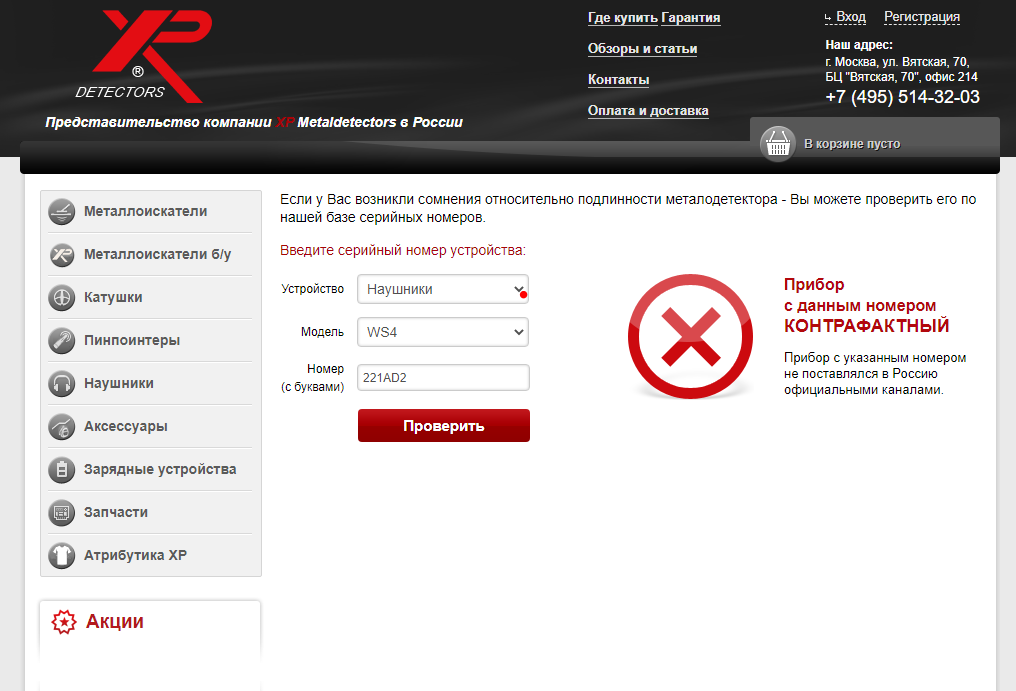The image size is (1016, 691).
Task: Click the coil icon beside Катушки
Action: [62, 298]
